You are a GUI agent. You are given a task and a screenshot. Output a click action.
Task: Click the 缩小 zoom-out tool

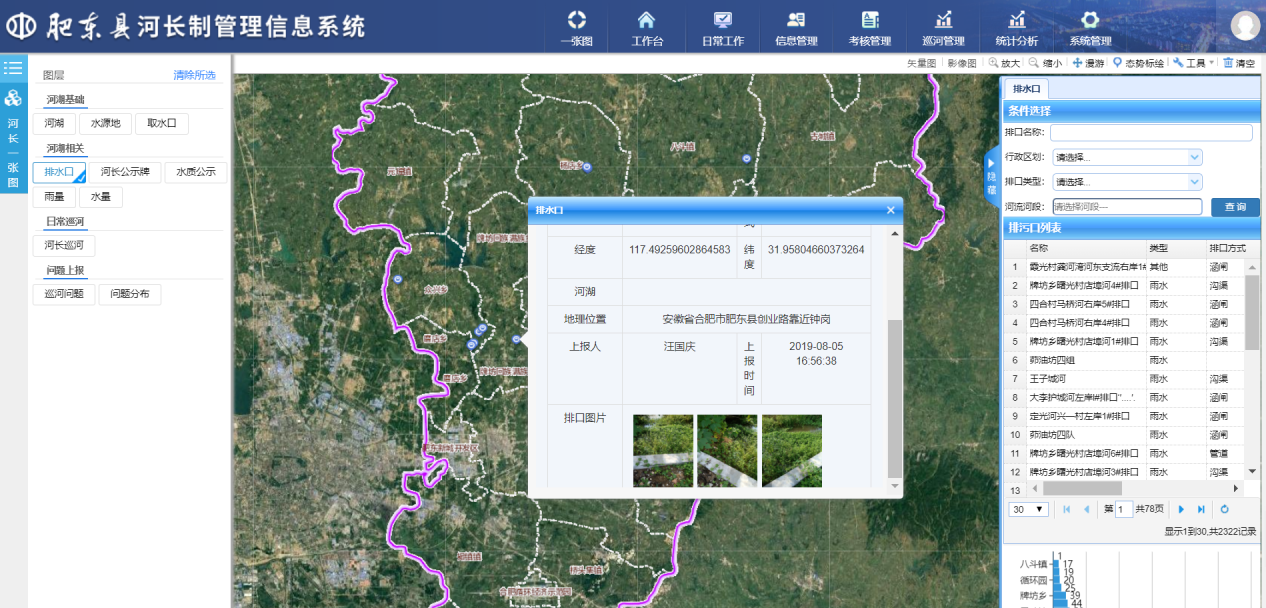[1046, 63]
